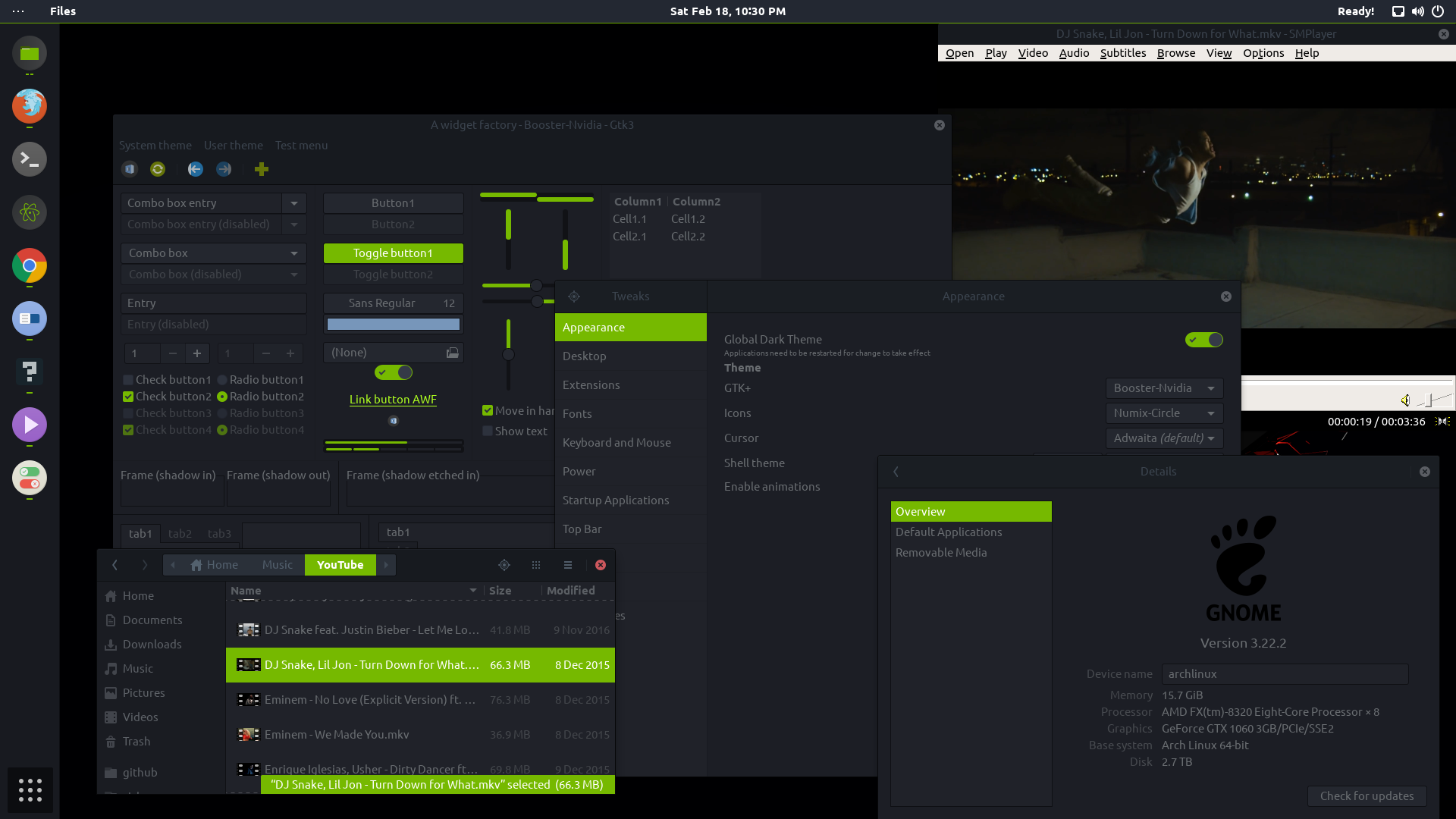The width and height of the screenshot is (1456, 819).
Task: Select Radio button2
Action: click(222, 397)
